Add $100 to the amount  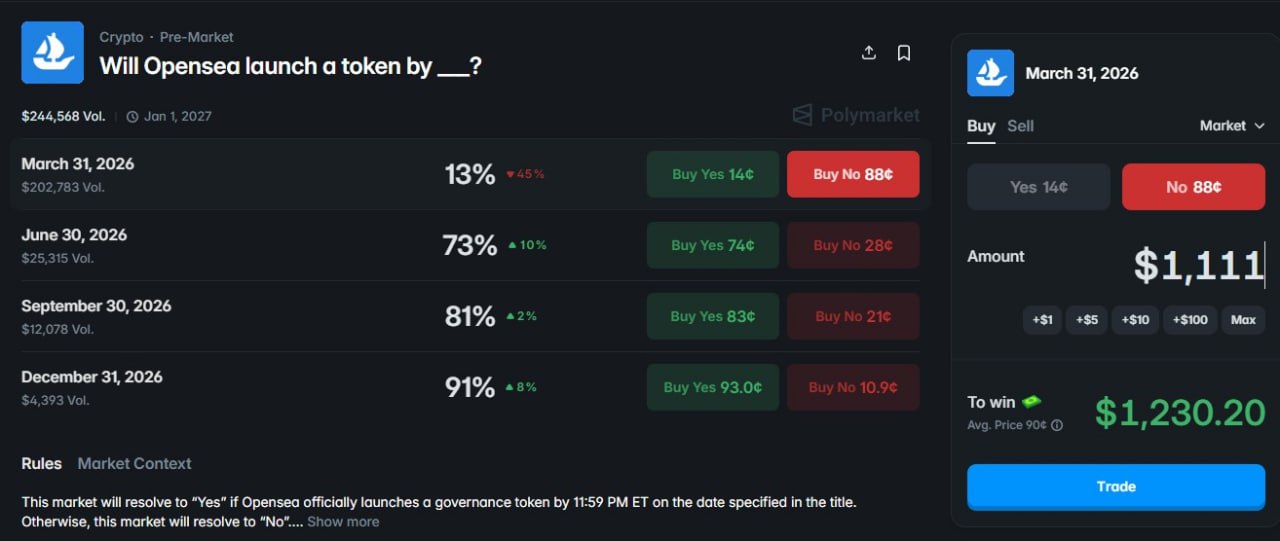click(1187, 320)
